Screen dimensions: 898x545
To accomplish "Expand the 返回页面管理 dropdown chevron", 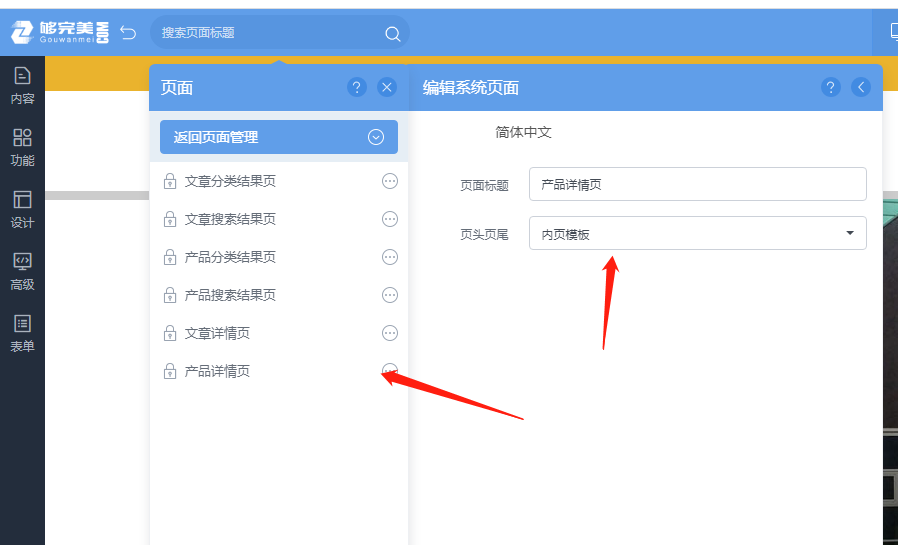I will pyautogui.click(x=376, y=137).
